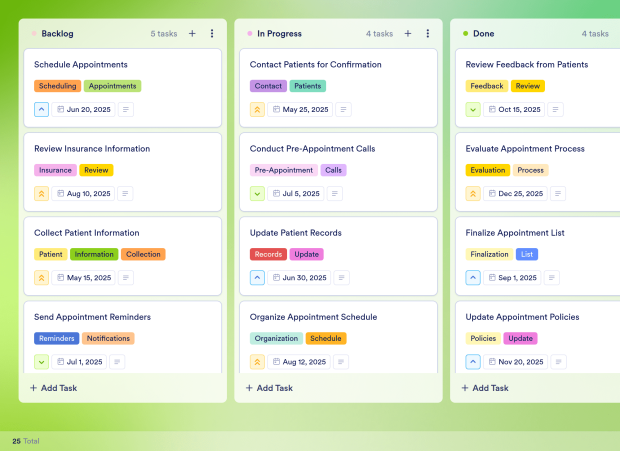
Task: Click Add Task under Done column
Action: coord(485,388)
